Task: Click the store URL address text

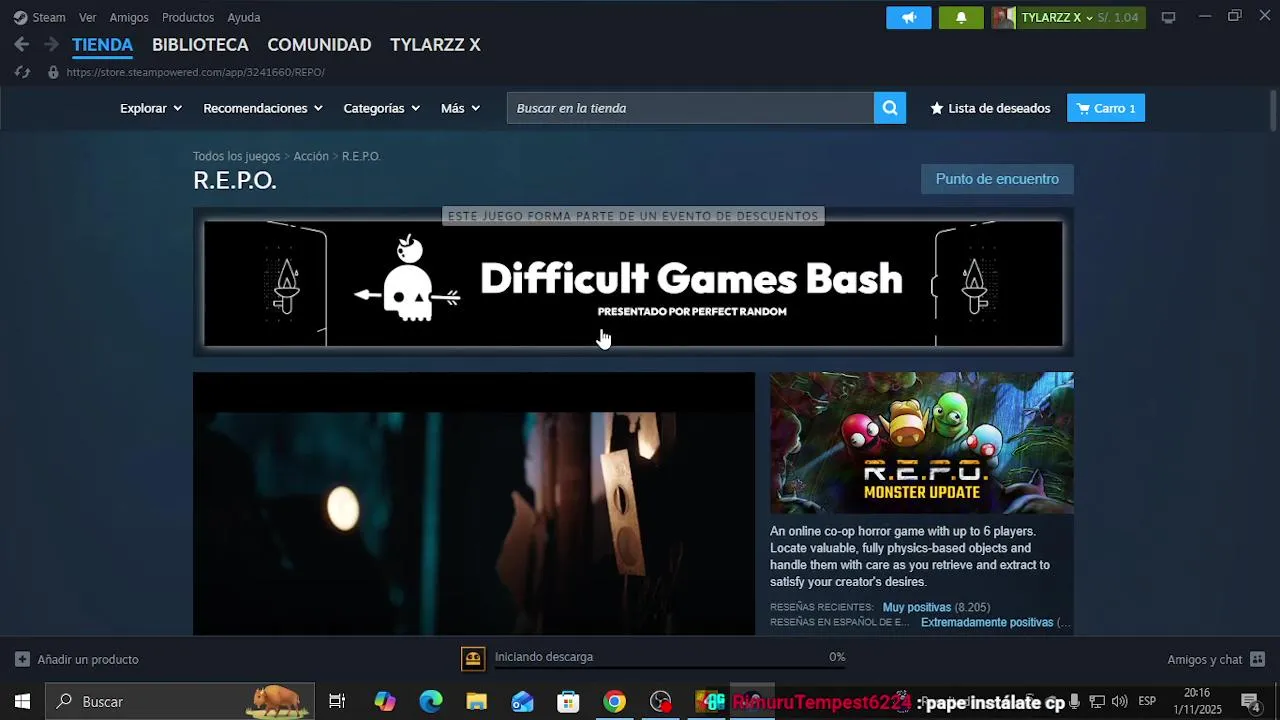Action: 195,72
